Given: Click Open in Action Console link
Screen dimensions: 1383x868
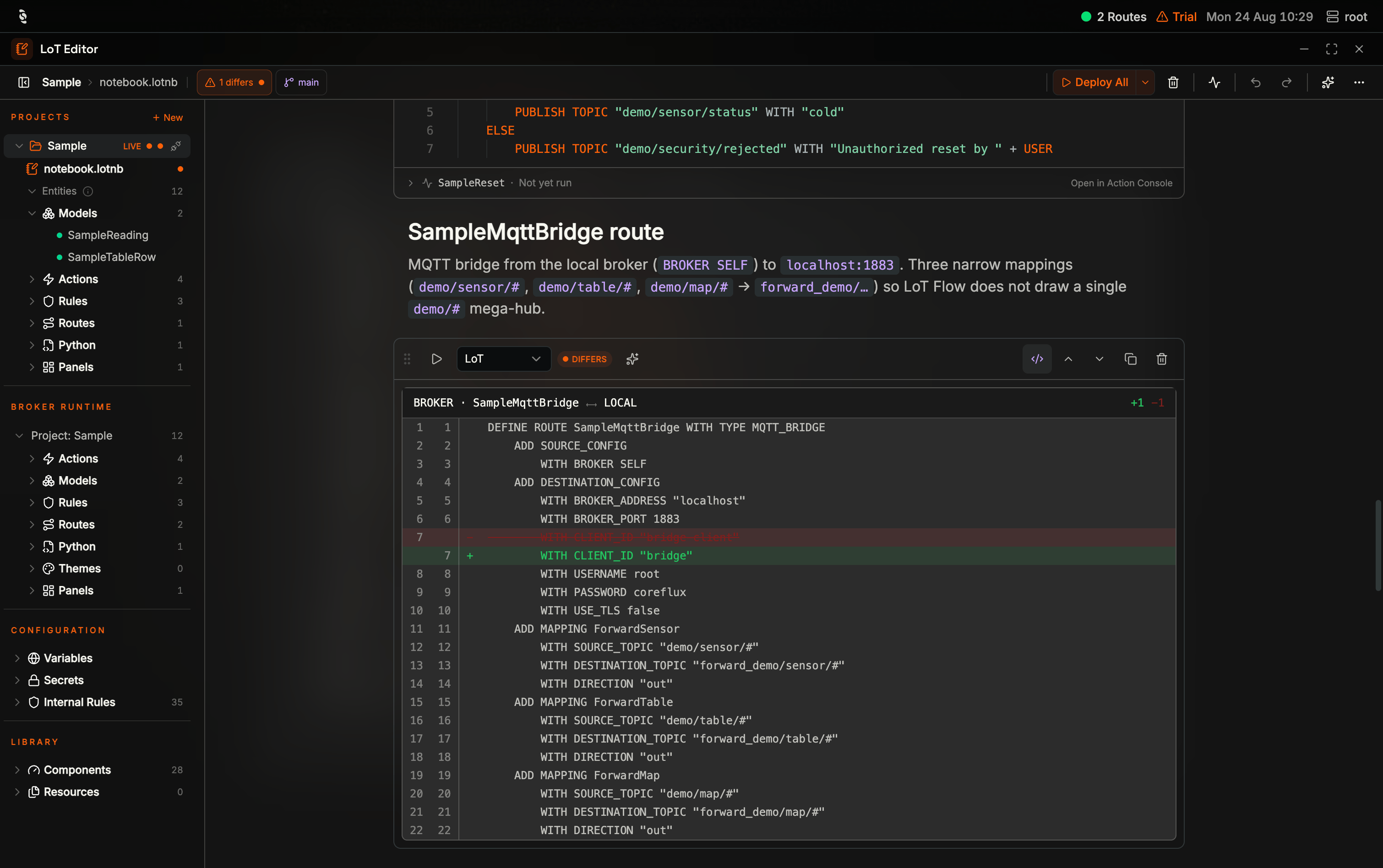Looking at the screenshot, I should click(x=1121, y=183).
